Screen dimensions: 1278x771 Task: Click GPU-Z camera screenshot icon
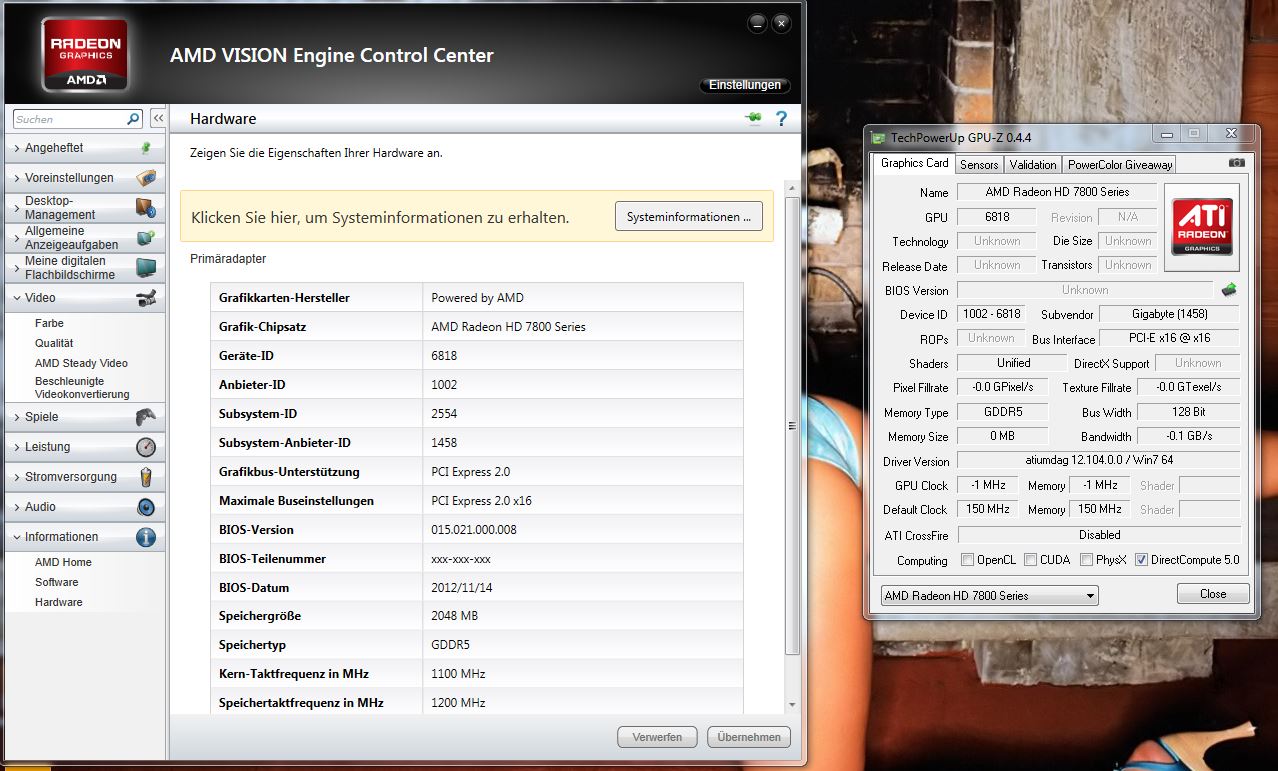click(1237, 163)
